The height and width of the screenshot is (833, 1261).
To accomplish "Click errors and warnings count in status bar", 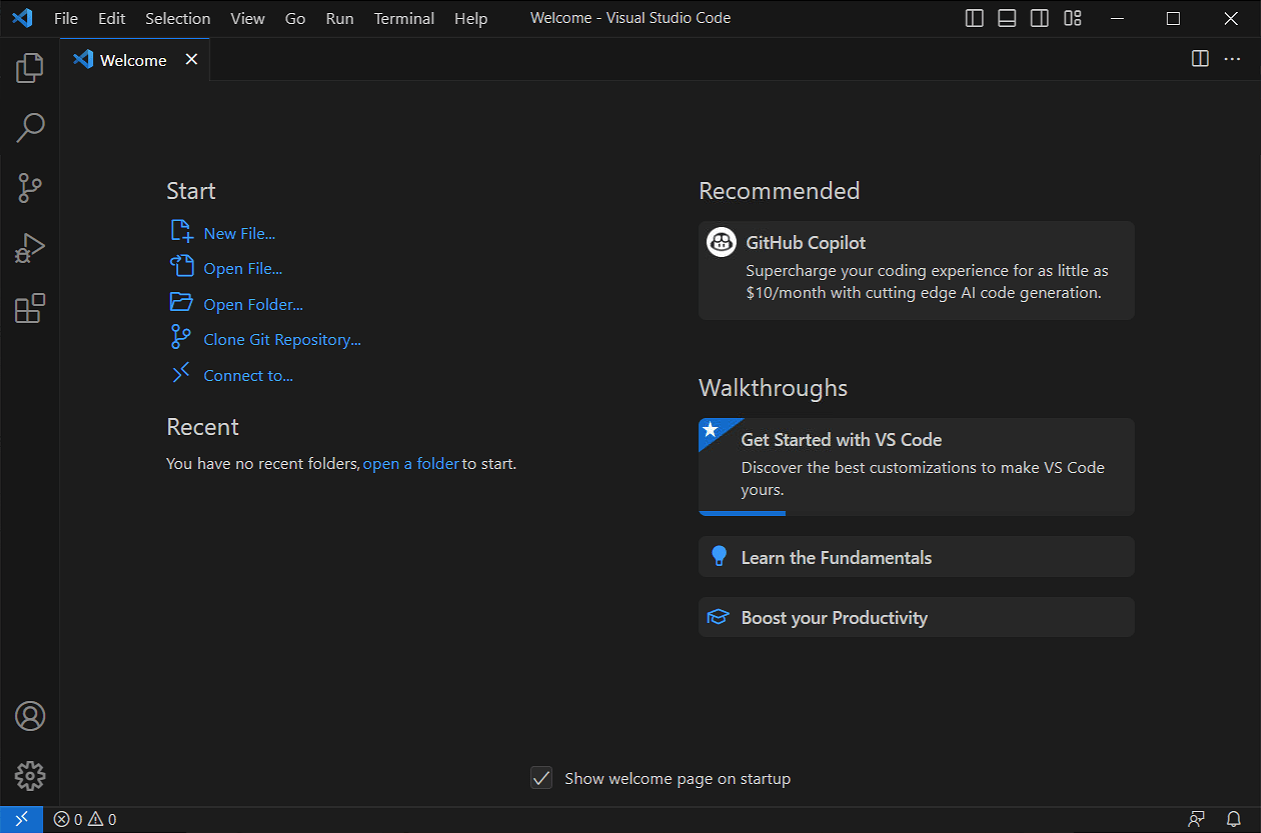I will pos(85,820).
